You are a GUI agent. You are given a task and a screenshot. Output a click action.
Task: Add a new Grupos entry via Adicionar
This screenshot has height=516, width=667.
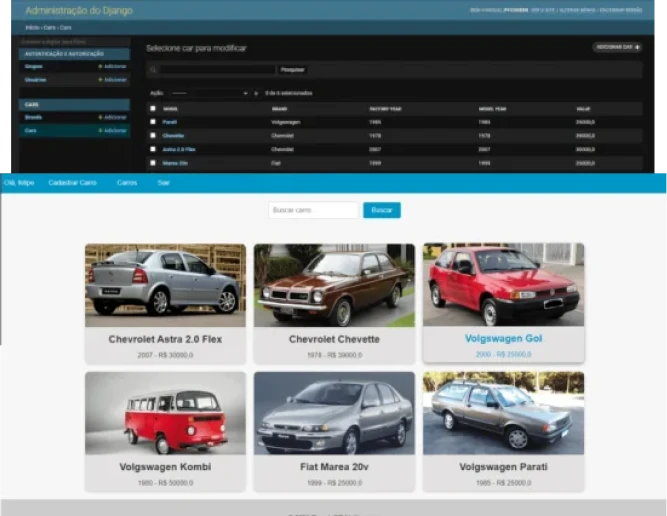pos(112,66)
